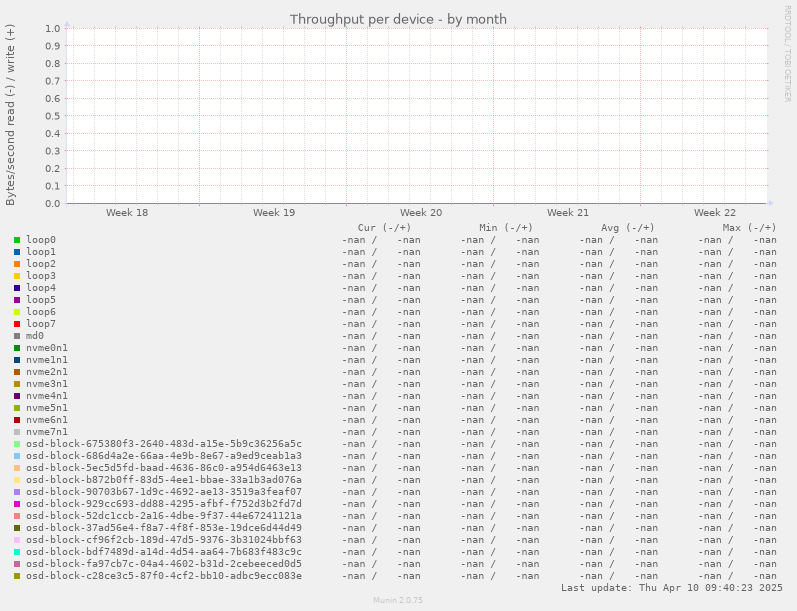Click the 'nvme0n1' legend label
This screenshot has height=611, width=797.
47,348
